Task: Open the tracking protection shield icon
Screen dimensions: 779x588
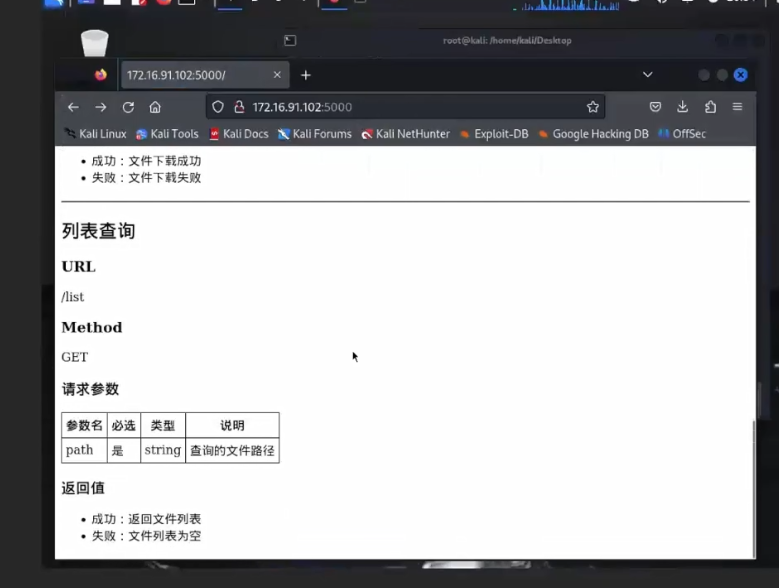Action: tap(218, 107)
